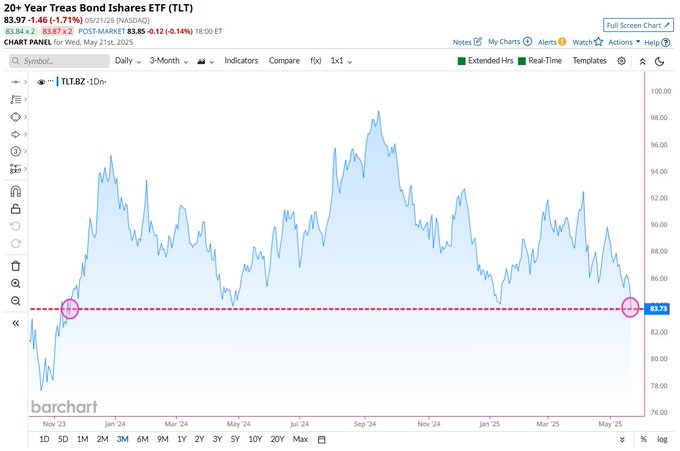Screen dimensions: 680x451
Task: Click the 83.73 price label marker
Action: click(x=657, y=309)
